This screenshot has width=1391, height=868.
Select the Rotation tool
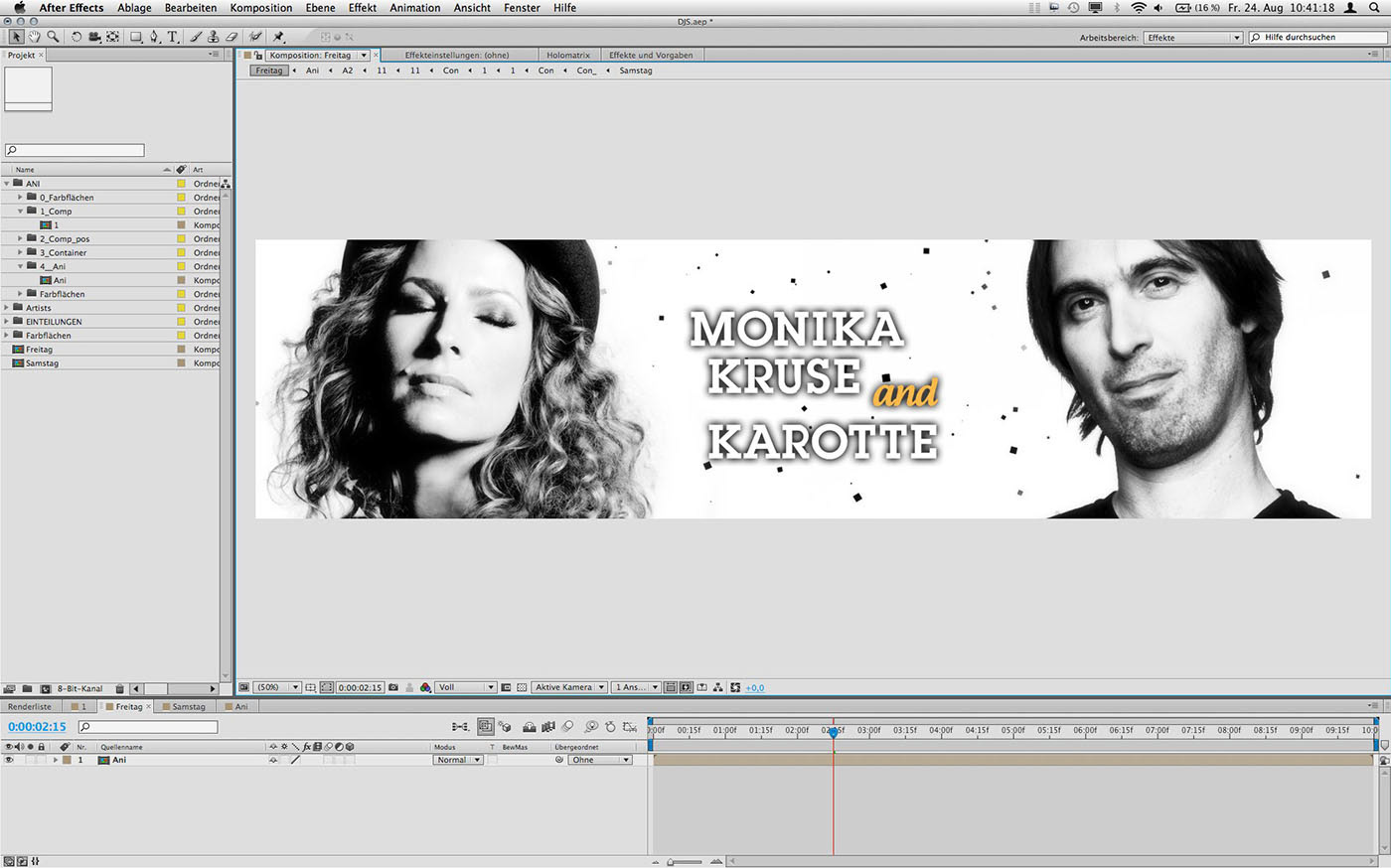click(x=77, y=37)
